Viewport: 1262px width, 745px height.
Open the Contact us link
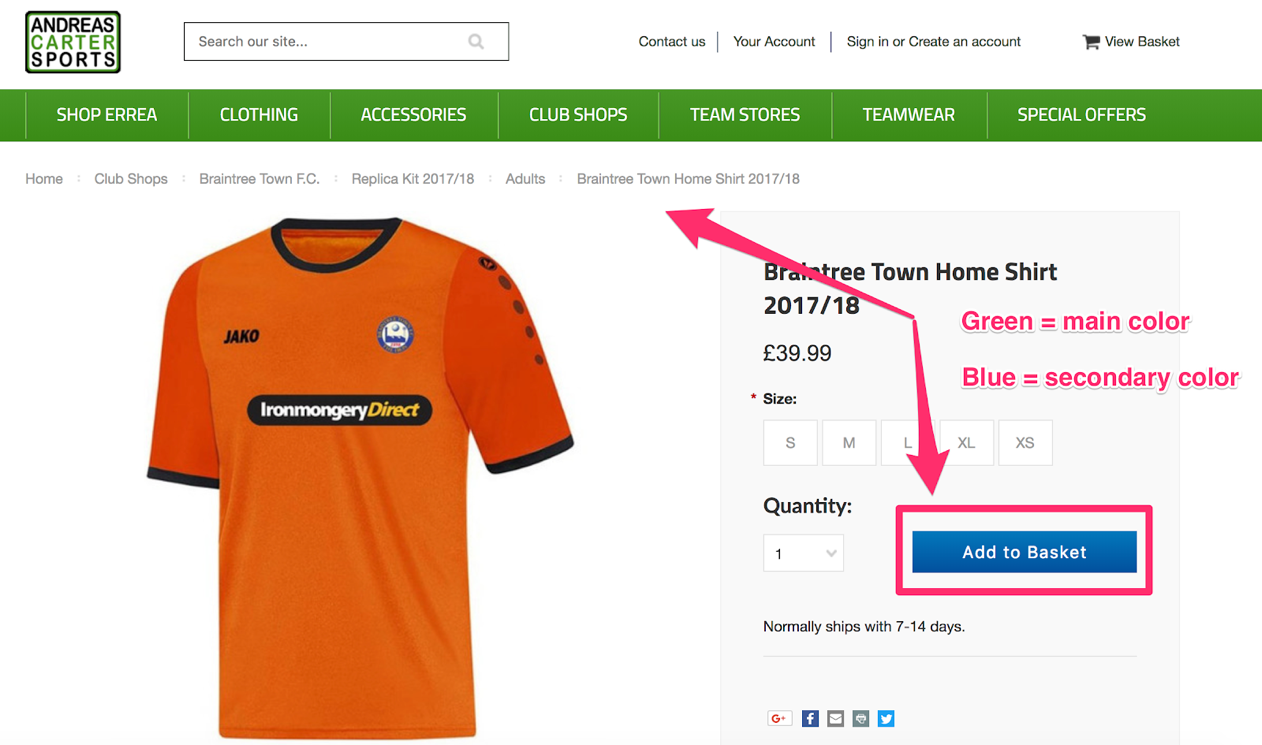[x=672, y=42]
